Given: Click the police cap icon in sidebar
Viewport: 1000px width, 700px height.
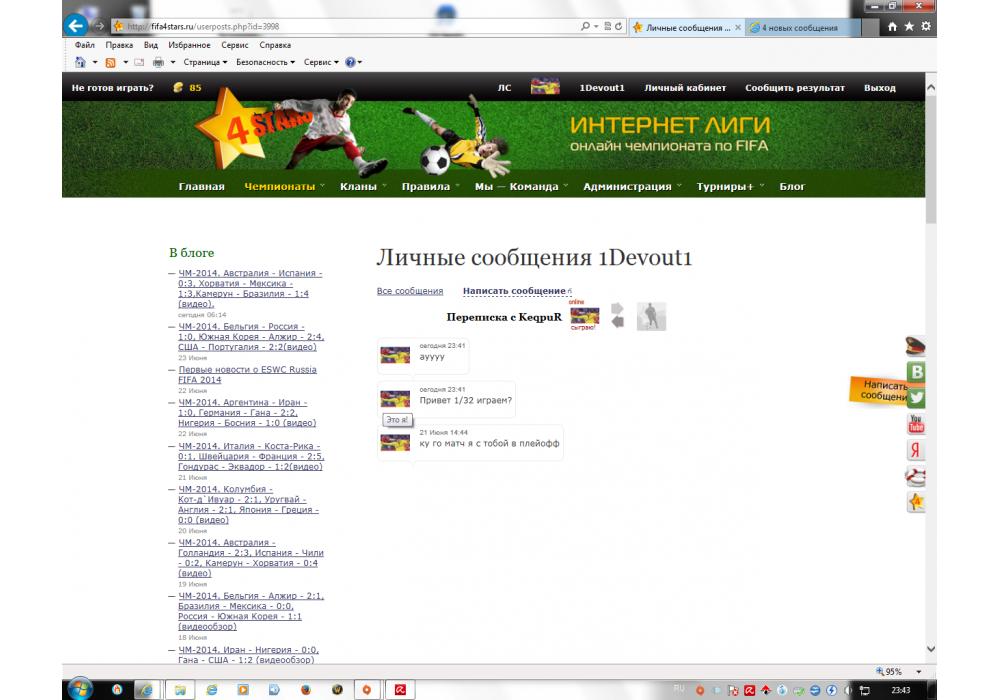Looking at the screenshot, I should tap(915, 347).
